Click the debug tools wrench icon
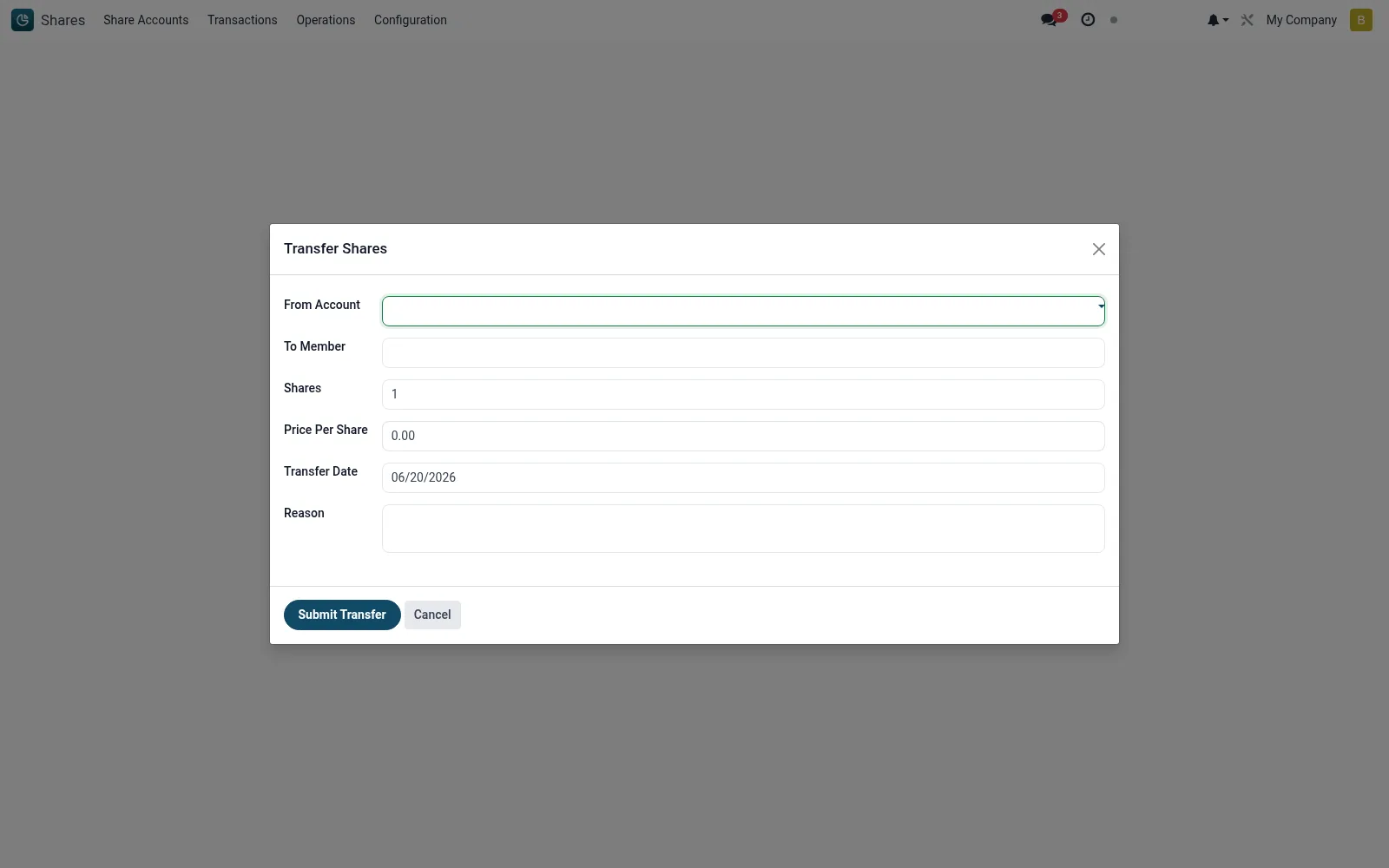The image size is (1389, 868). (x=1247, y=20)
